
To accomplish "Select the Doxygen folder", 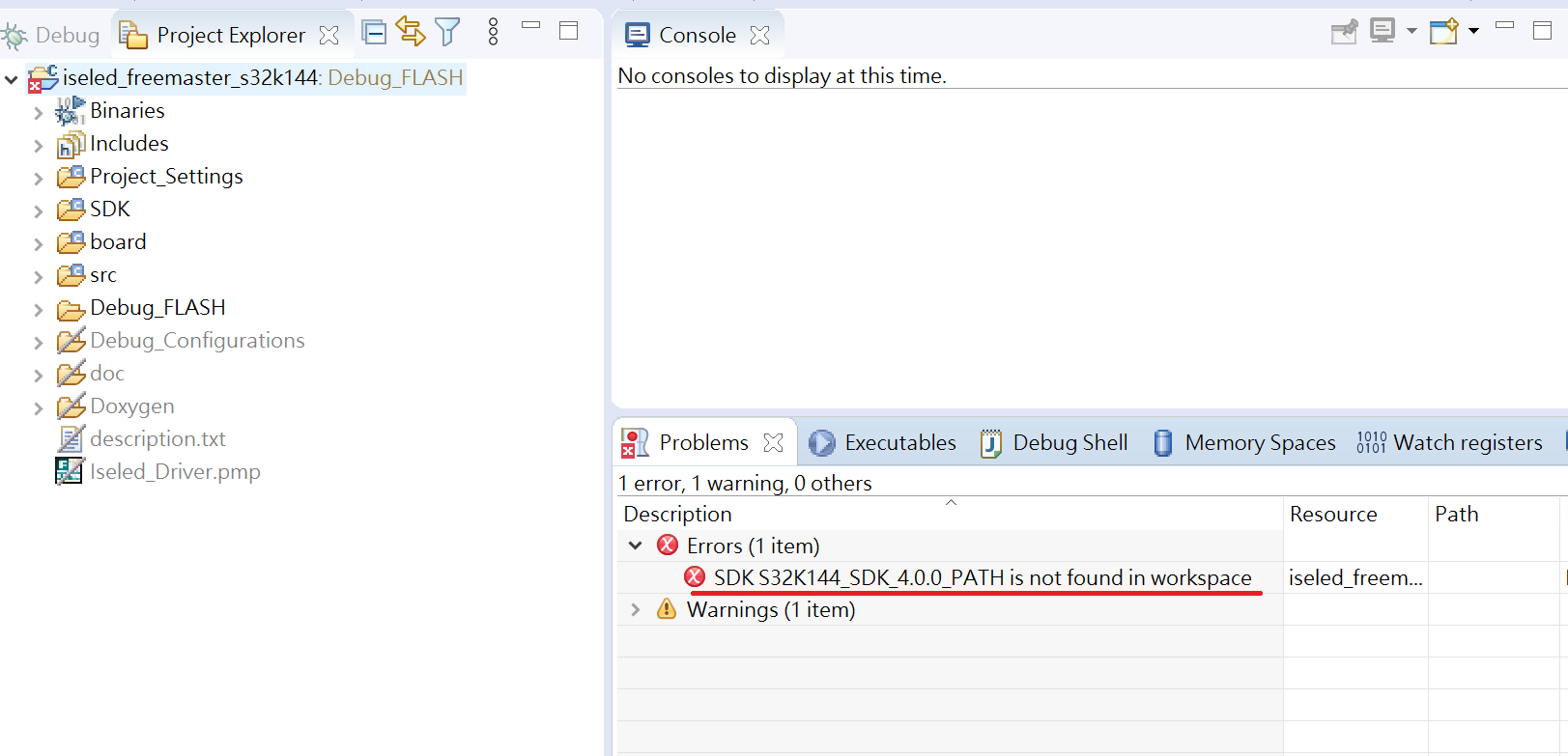I will (x=131, y=406).
